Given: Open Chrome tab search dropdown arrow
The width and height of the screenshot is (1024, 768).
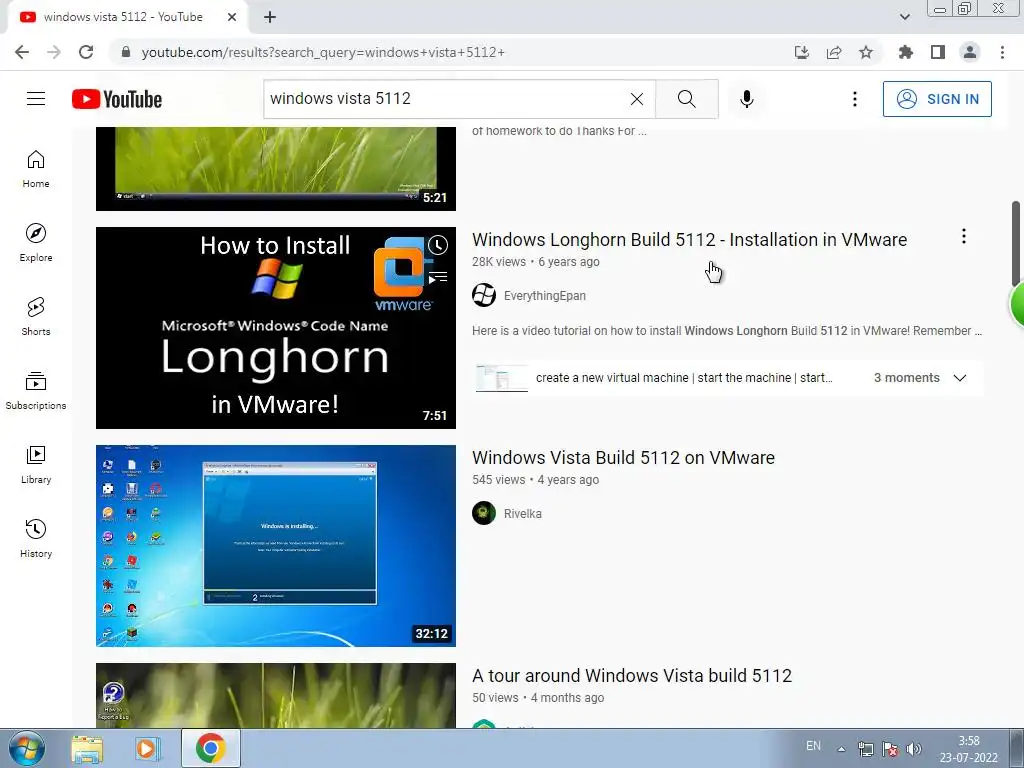Looking at the screenshot, I should tap(904, 17).
